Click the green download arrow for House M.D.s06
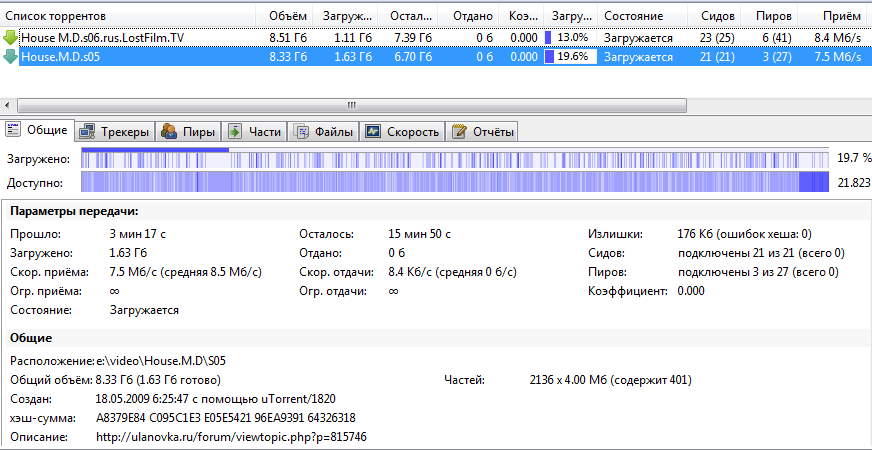 (x=11, y=38)
